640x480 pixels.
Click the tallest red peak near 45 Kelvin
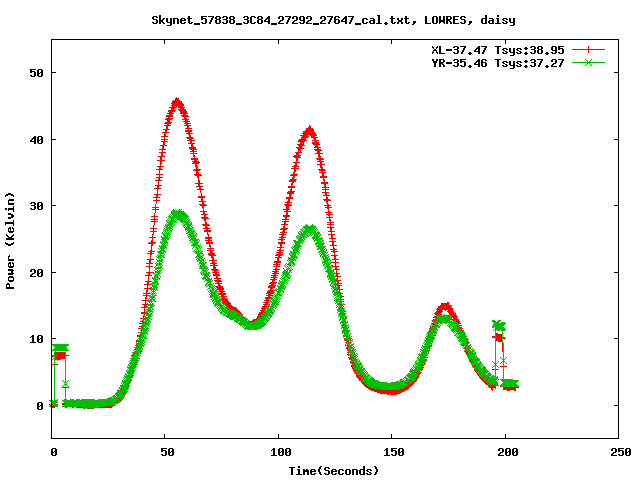click(176, 102)
